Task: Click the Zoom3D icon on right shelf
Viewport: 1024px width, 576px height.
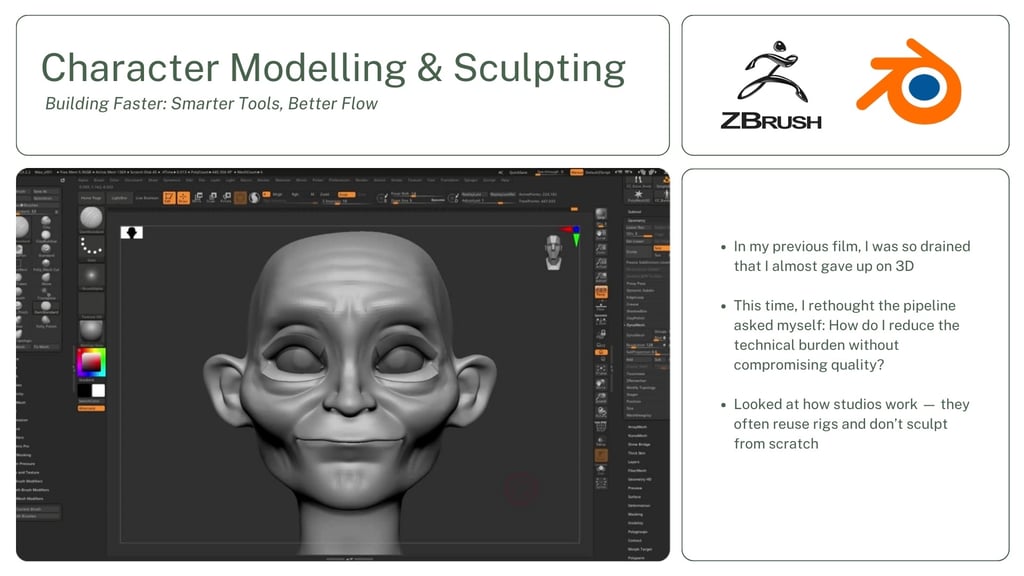Action: [601, 398]
